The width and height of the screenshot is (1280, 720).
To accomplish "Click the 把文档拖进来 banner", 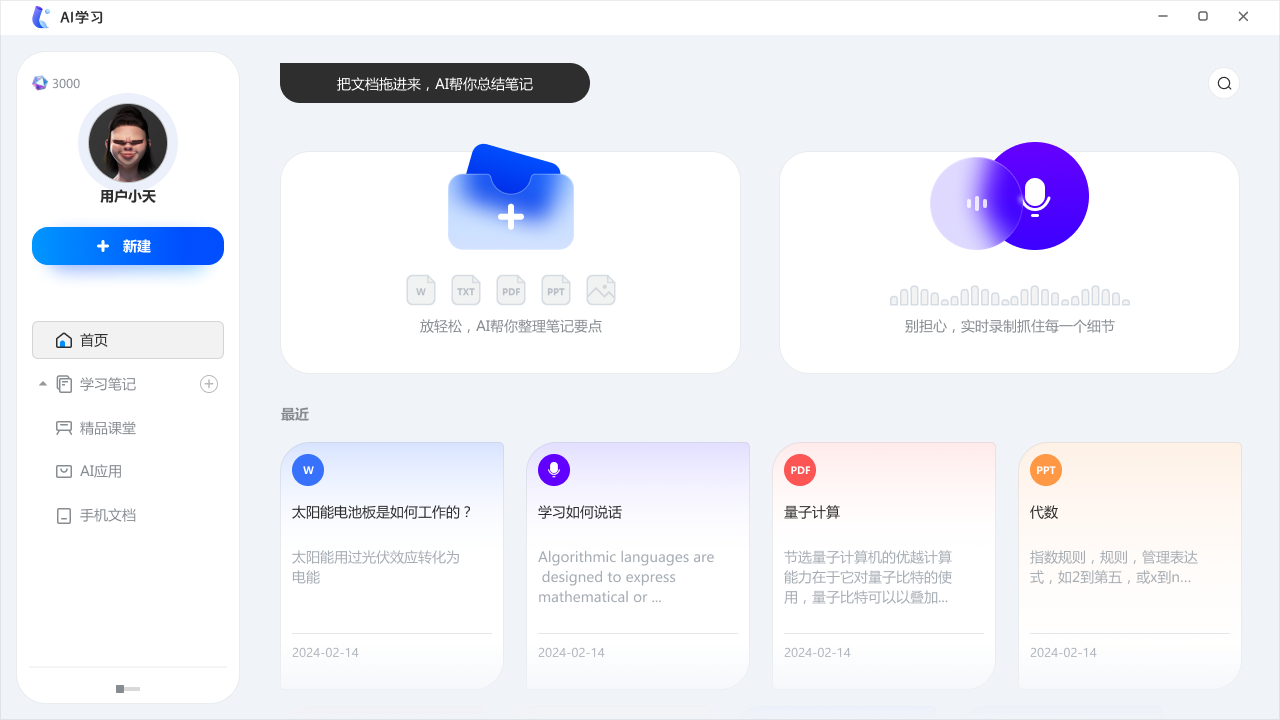I will coord(435,83).
